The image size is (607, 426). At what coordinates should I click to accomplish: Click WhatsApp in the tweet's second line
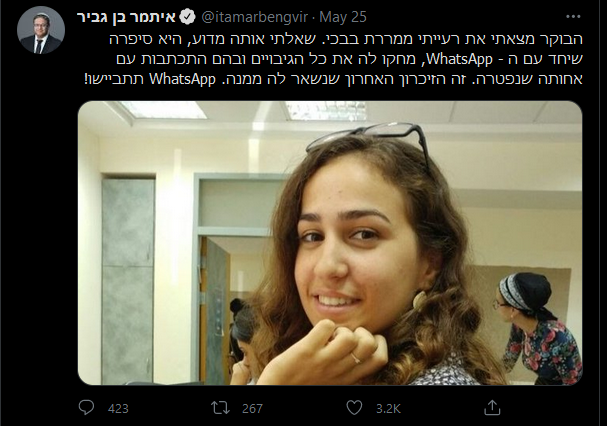(460, 59)
